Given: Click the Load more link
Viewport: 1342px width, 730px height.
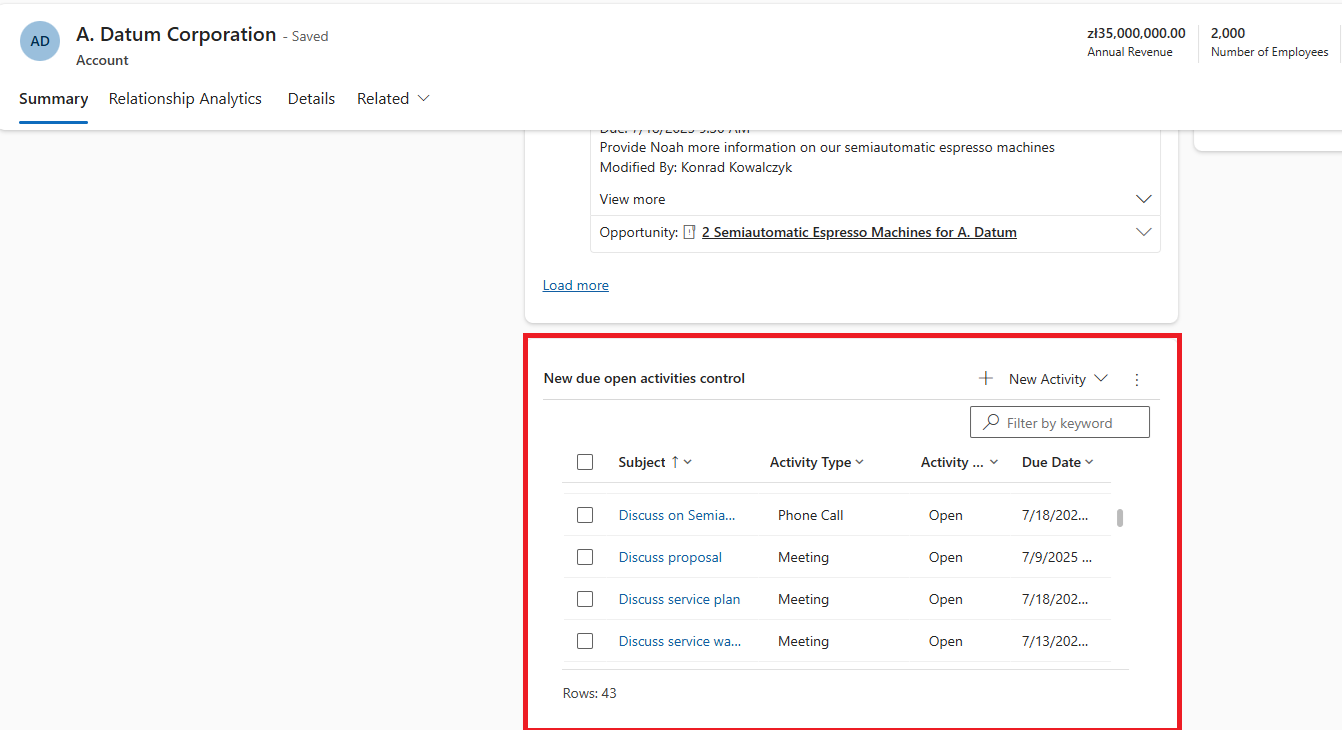Looking at the screenshot, I should point(575,285).
